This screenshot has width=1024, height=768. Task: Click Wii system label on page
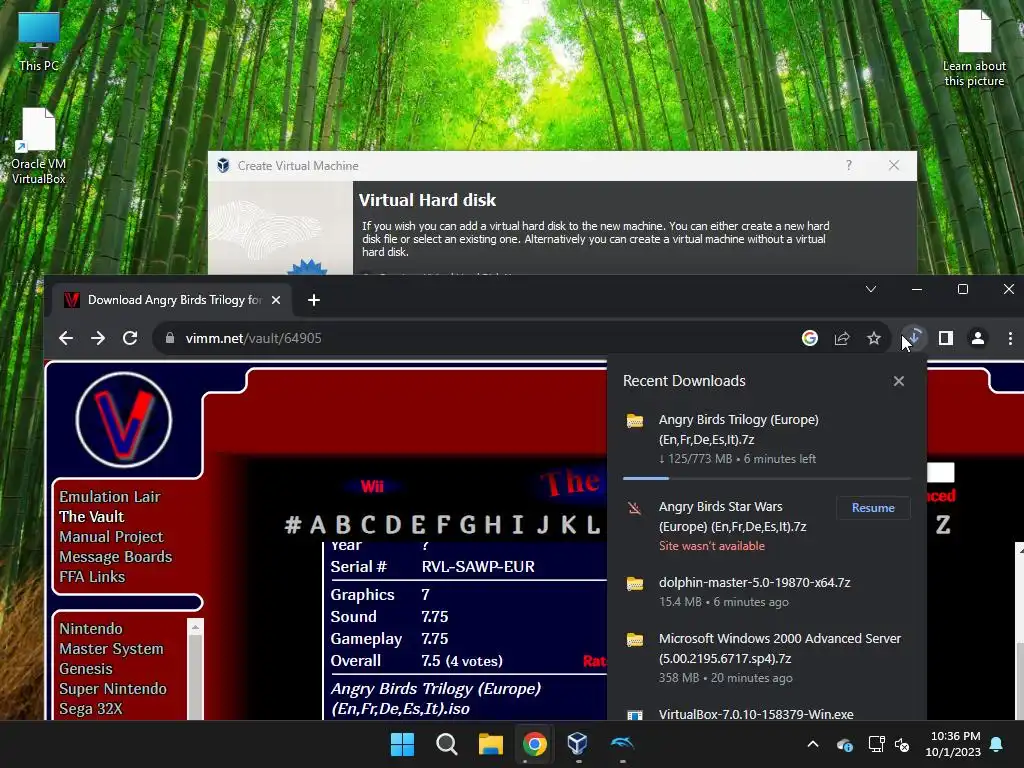372,487
